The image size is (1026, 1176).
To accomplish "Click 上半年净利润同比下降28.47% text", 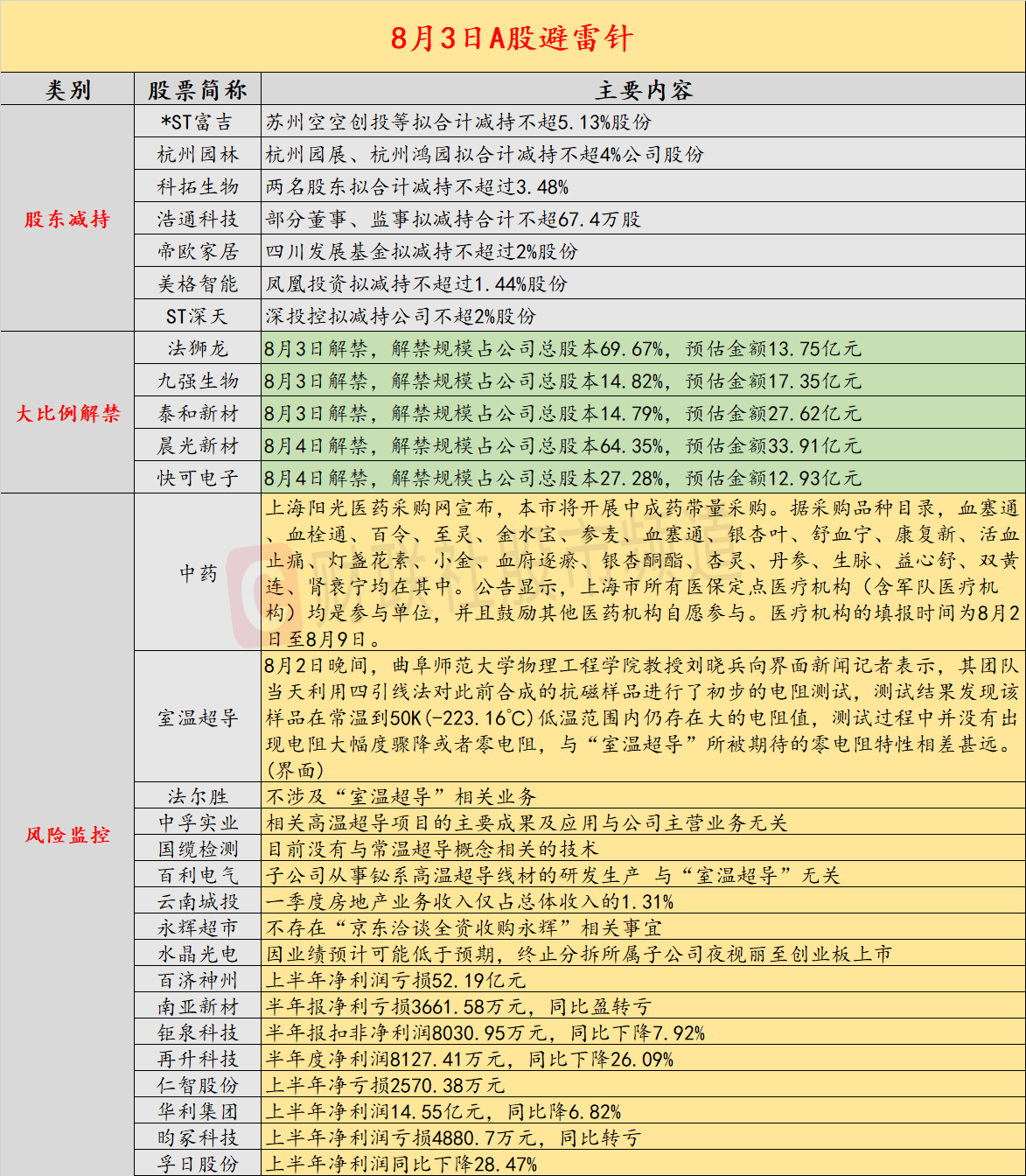I will point(401,1164).
